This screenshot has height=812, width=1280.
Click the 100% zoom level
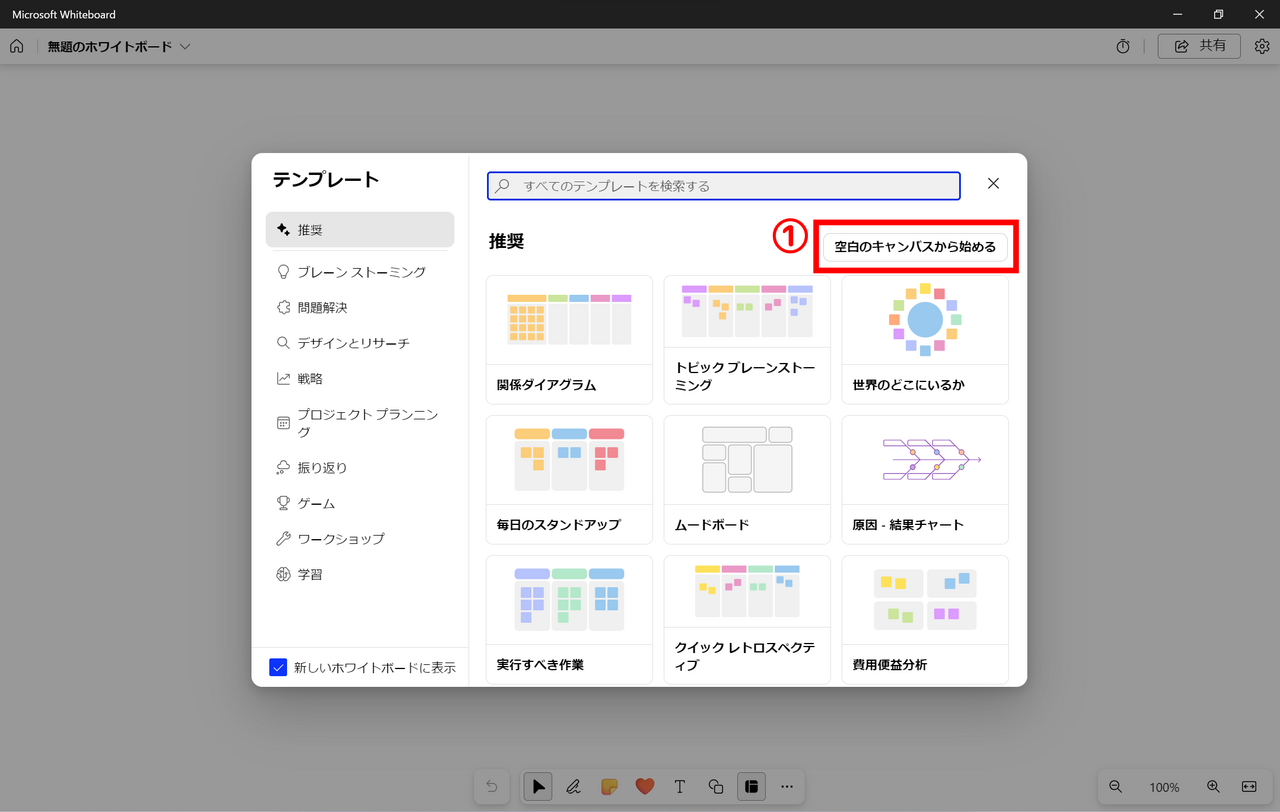click(1164, 788)
